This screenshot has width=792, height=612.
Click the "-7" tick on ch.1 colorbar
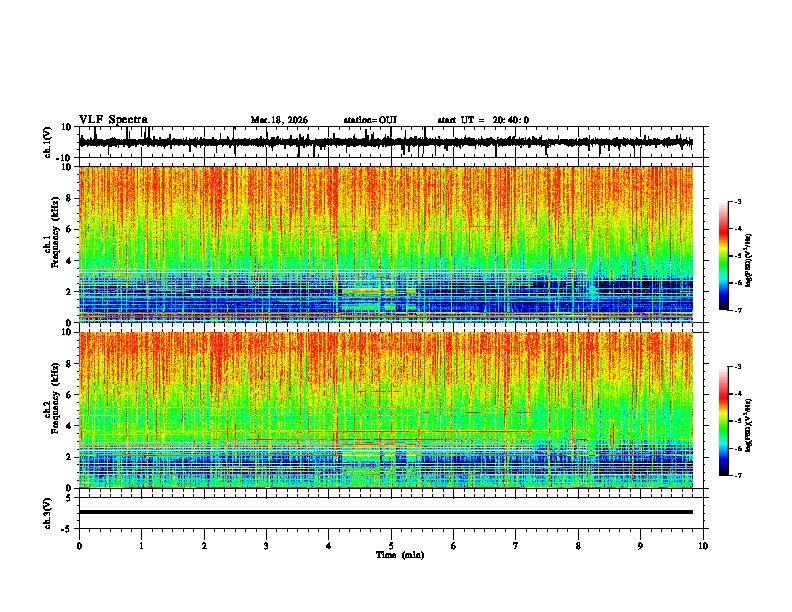pyautogui.click(x=738, y=310)
